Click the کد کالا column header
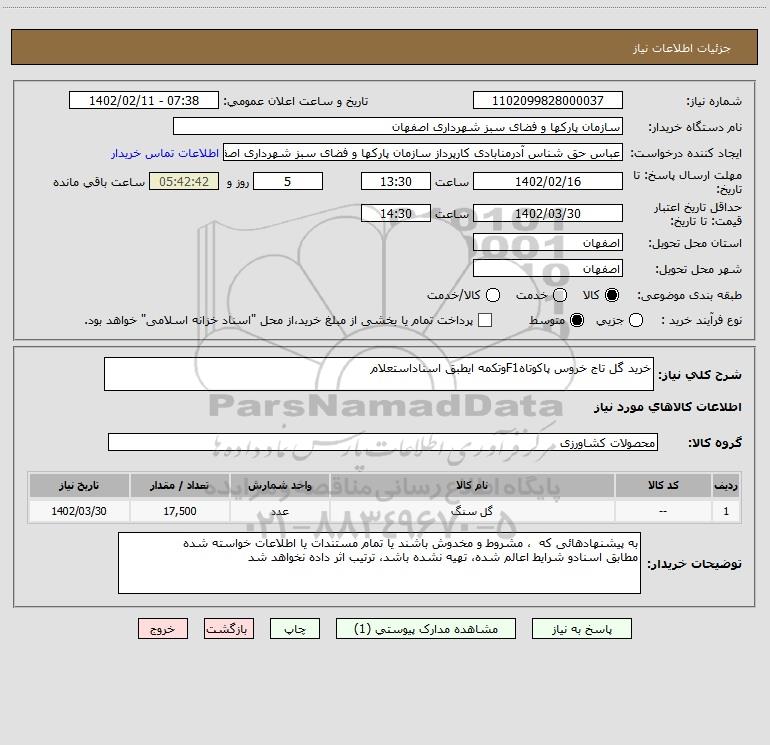 point(663,485)
